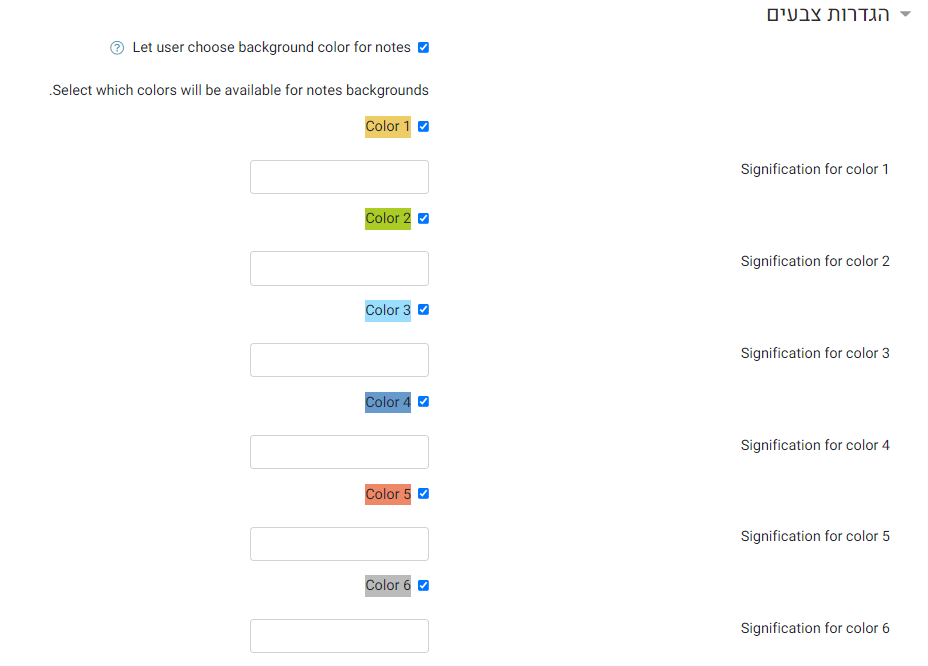Click the yellow Color 1 swatch label
The width and height of the screenshot is (928, 666).
(388, 127)
